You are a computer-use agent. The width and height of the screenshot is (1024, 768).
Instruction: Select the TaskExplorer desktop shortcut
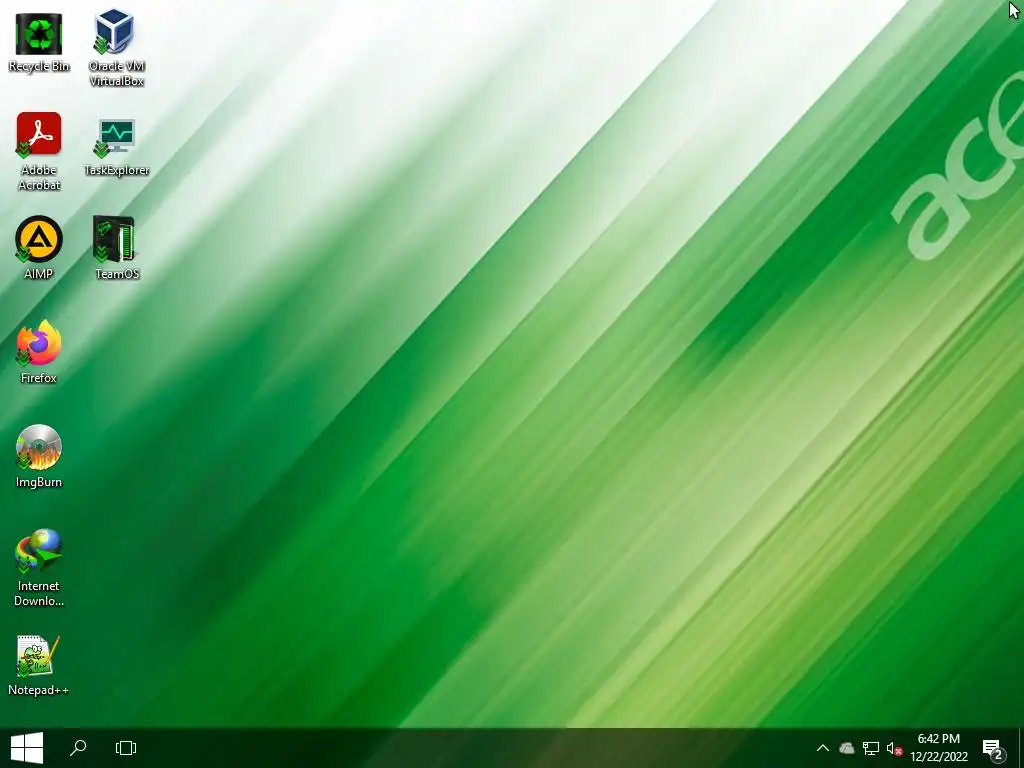pyautogui.click(x=116, y=146)
